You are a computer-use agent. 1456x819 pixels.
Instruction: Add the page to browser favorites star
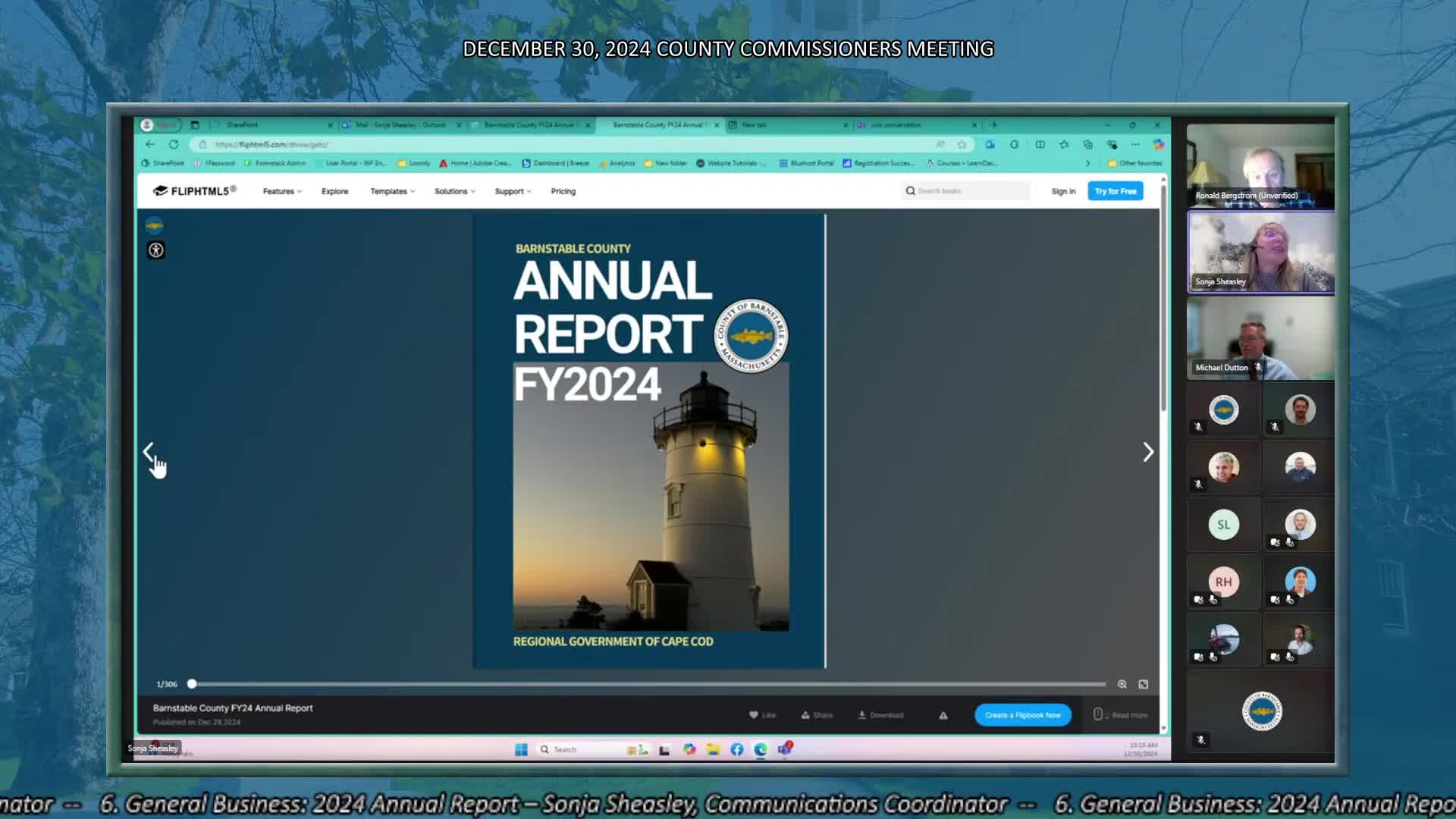click(962, 144)
